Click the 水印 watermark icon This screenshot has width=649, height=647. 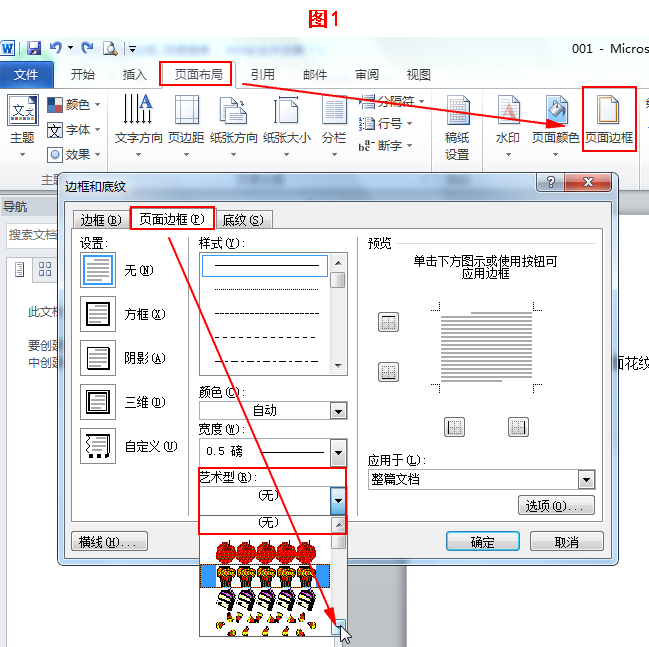click(508, 110)
